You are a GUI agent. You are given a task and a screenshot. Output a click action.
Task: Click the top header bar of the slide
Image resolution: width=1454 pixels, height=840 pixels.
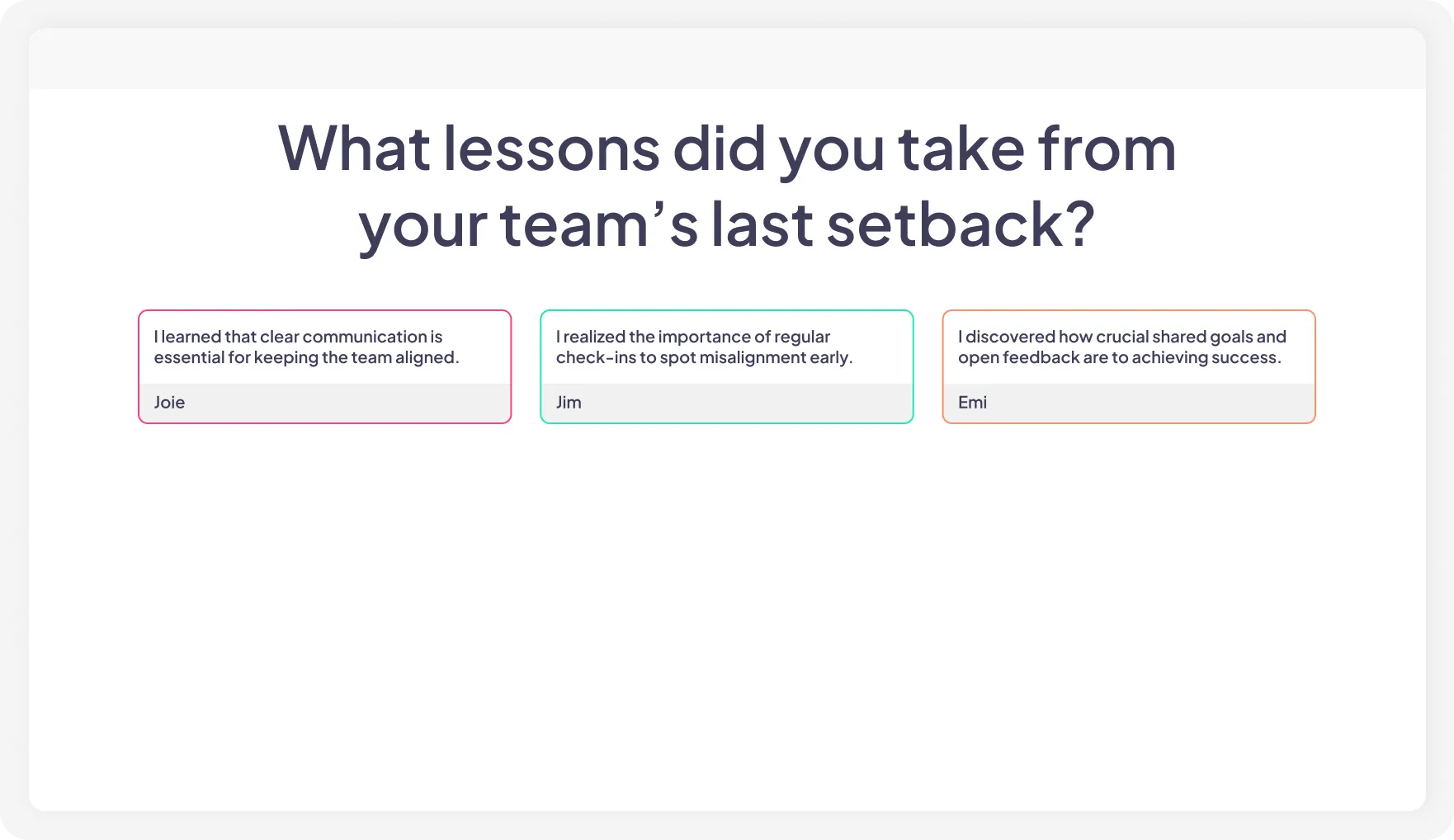[x=726, y=58]
